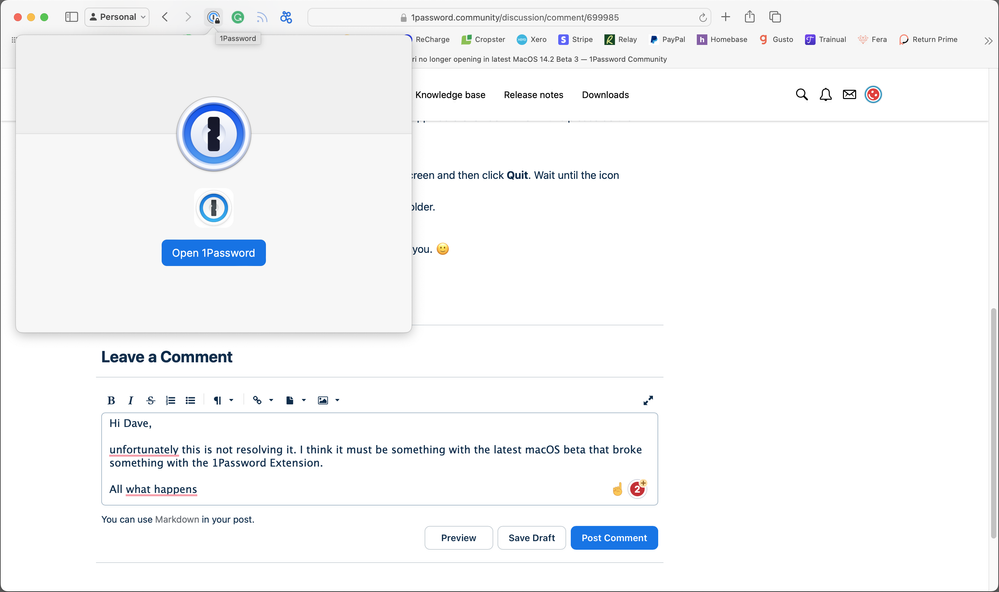Viewport: 999px width, 592px height.
Task: Open the image upload dropdown
Action: coord(328,400)
